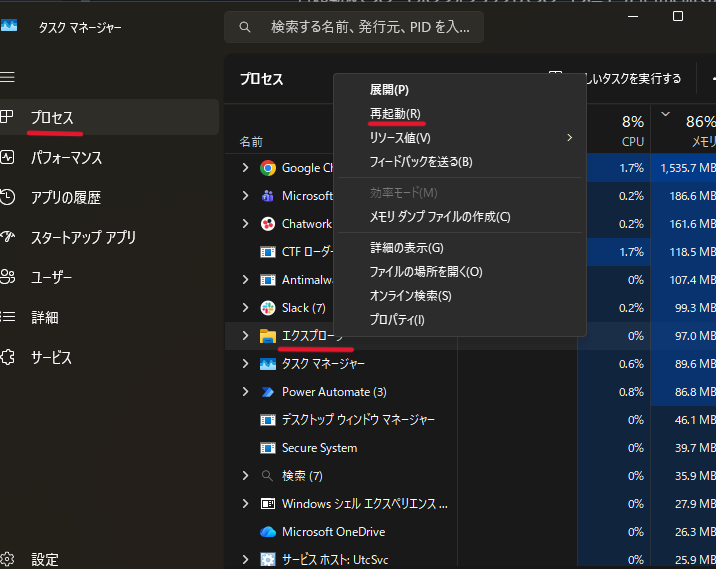The image size is (716, 569).
Task: Expand the Antimalware process group
Action: click(245, 279)
